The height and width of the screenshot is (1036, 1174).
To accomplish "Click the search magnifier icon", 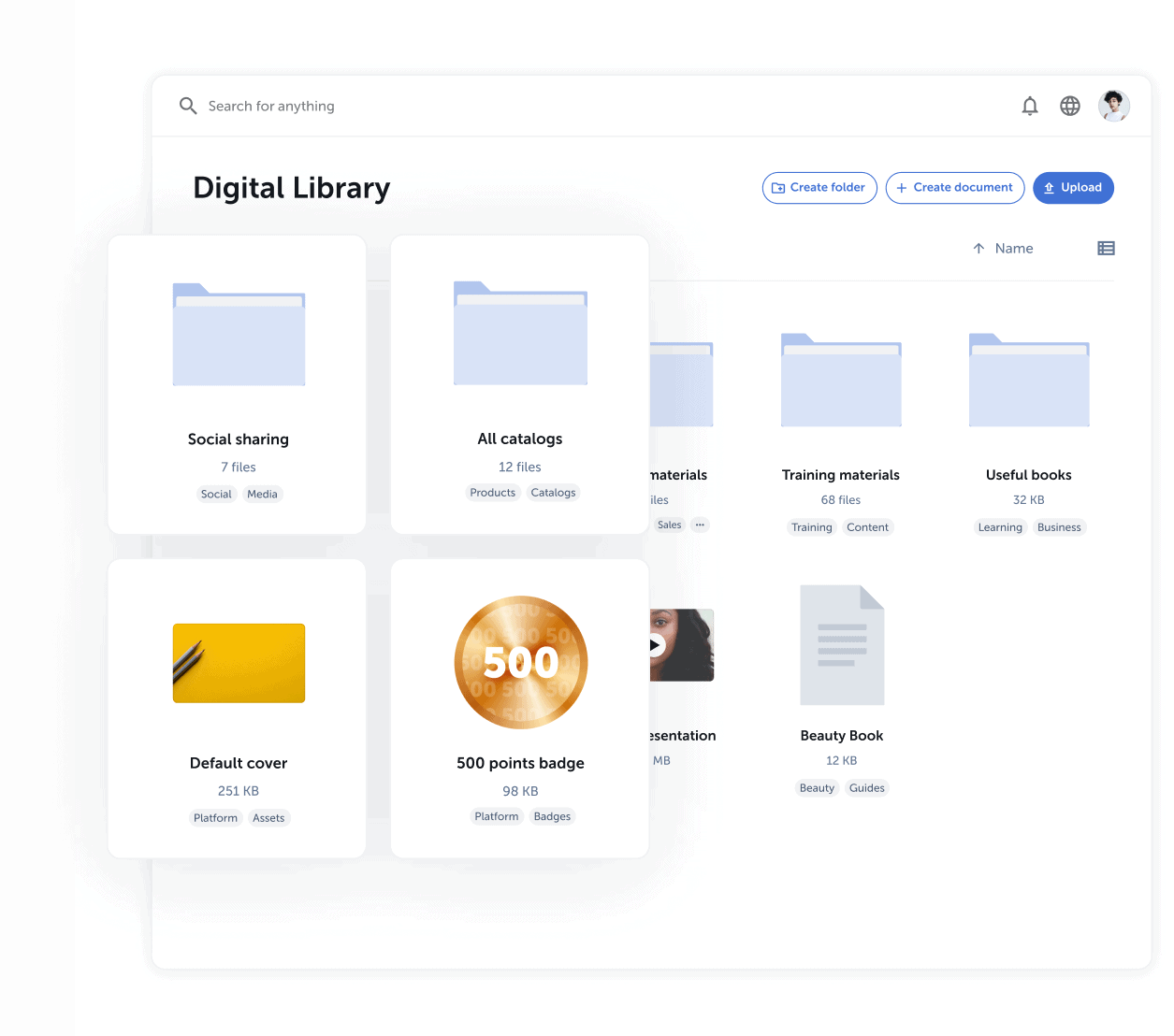I will (188, 107).
